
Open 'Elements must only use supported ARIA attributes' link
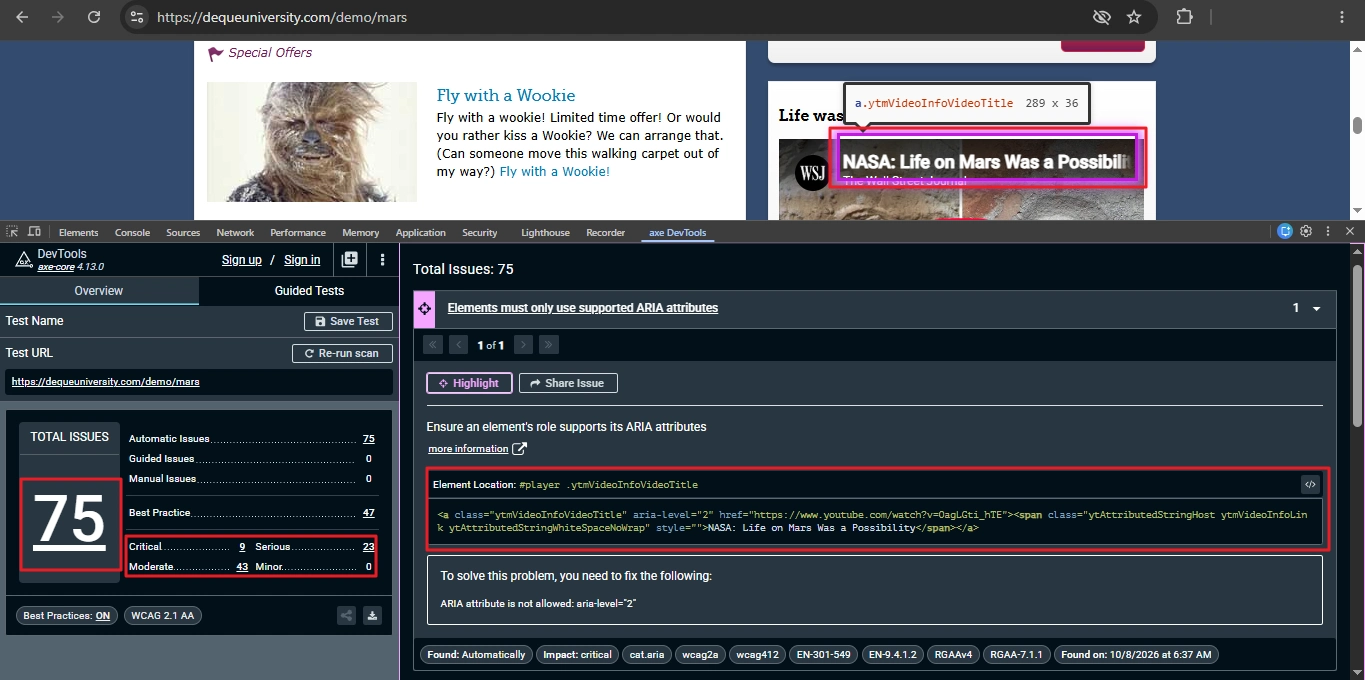click(583, 308)
